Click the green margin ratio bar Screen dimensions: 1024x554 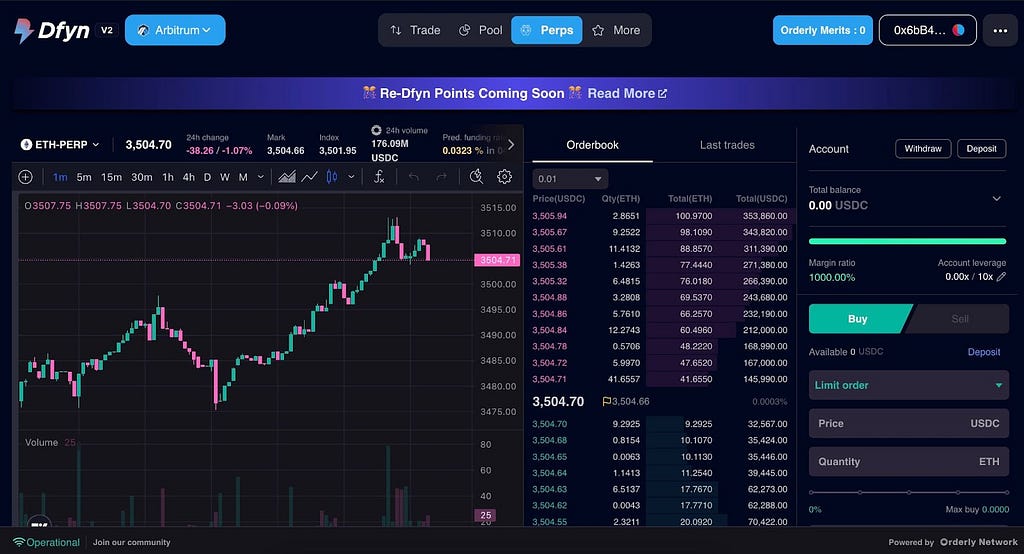click(907, 241)
